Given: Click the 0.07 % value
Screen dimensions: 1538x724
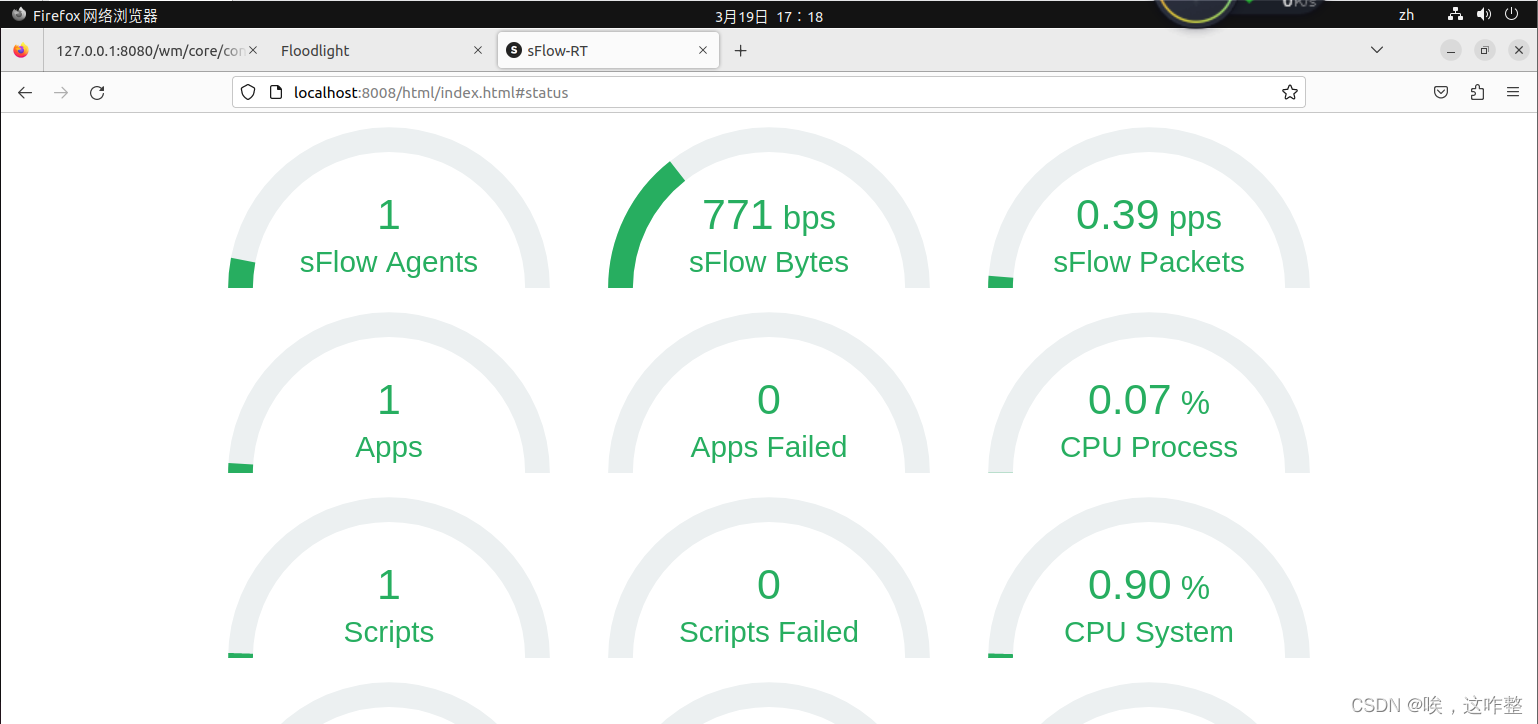Looking at the screenshot, I should [1149, 400].
